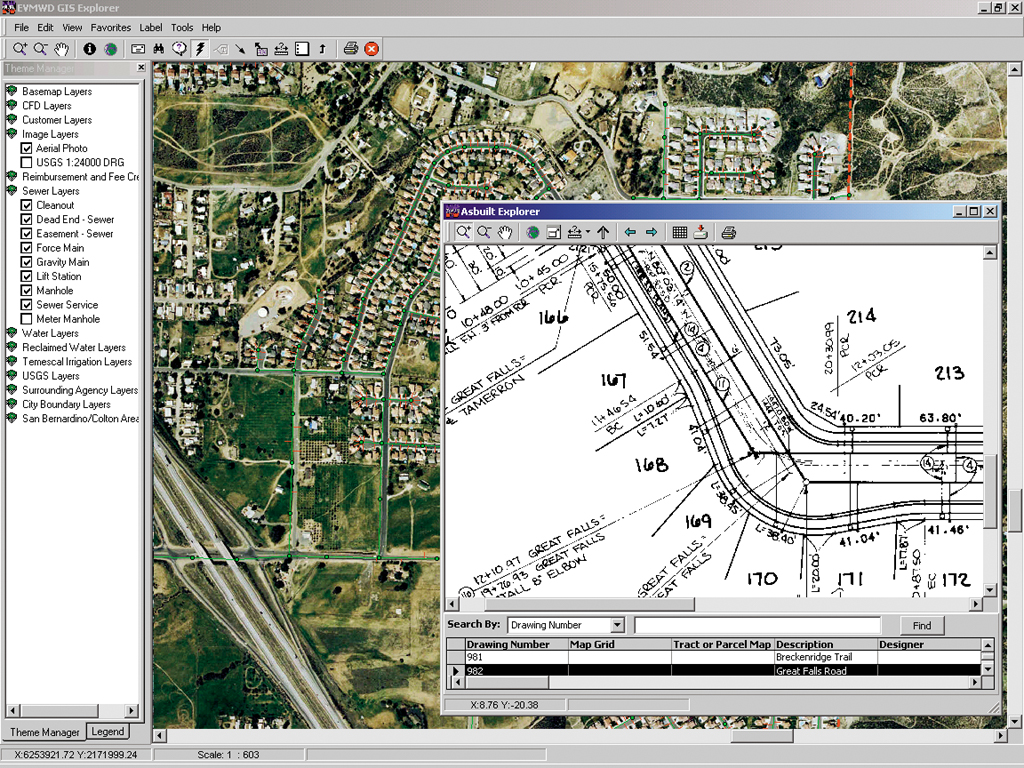Open the query help bubble tool
Viewport: 1024px width, 768px height.
click(x=179, y=48)
